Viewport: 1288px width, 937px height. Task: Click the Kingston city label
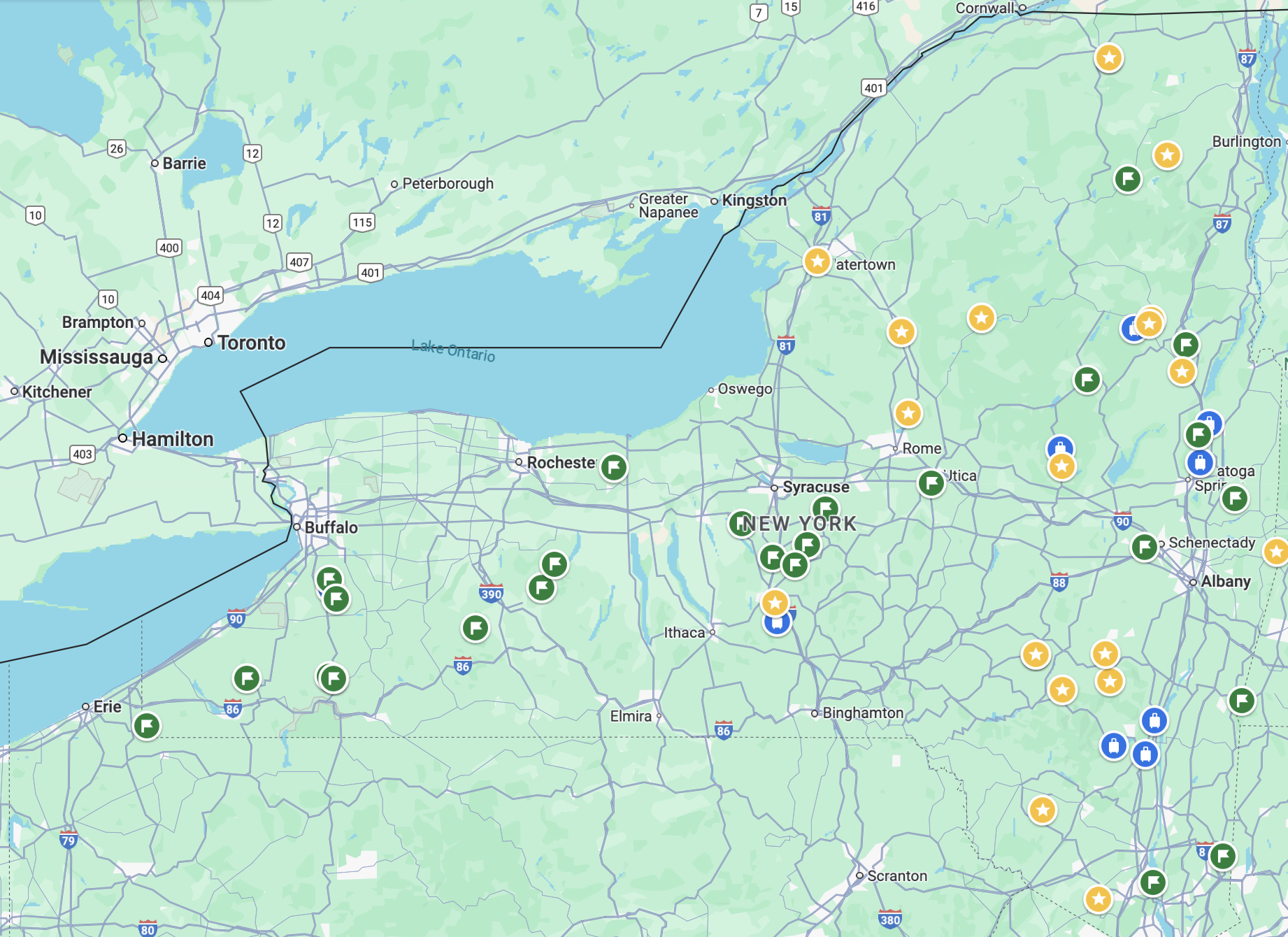(x=754, y=200)
